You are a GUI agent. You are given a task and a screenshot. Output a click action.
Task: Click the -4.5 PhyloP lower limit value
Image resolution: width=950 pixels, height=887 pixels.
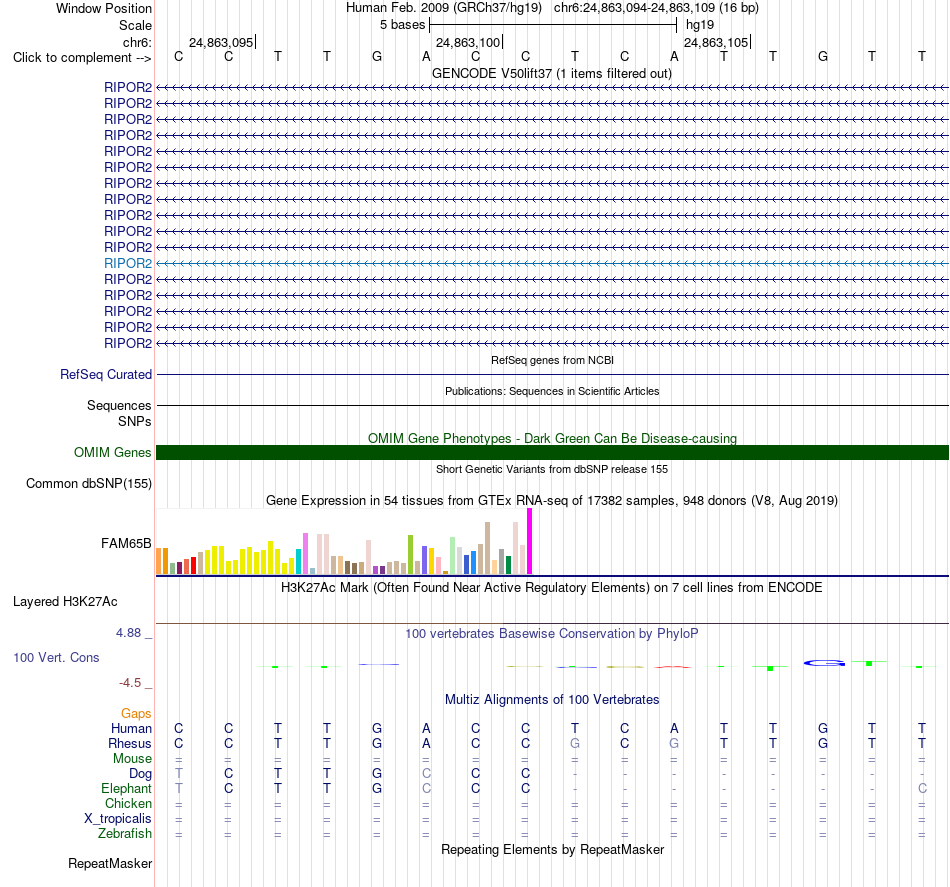130,683
